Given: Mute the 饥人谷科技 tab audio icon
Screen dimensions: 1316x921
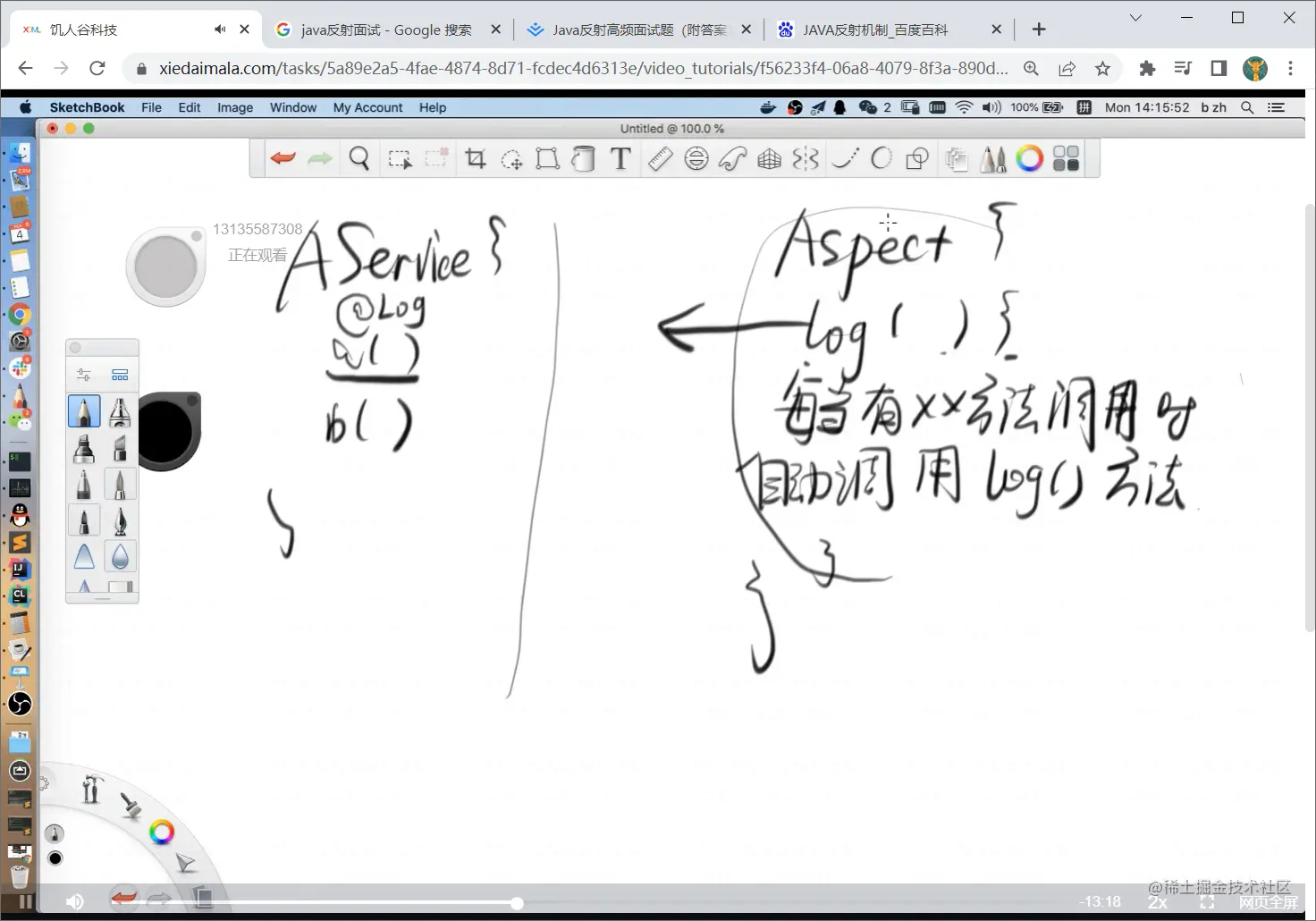Looking at the screenshot, I should click(220, 30).
